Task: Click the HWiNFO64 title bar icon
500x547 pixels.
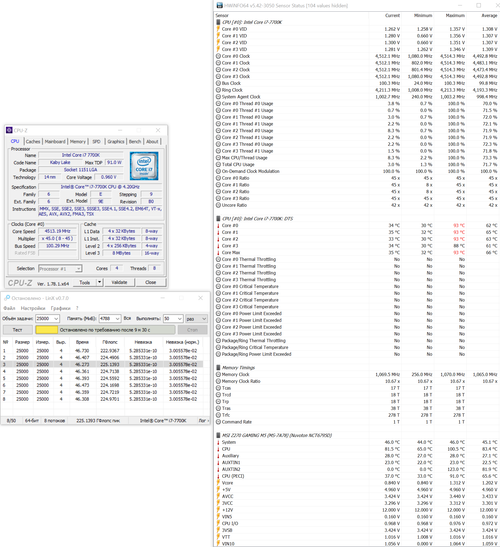Action: tap(219, 5)
